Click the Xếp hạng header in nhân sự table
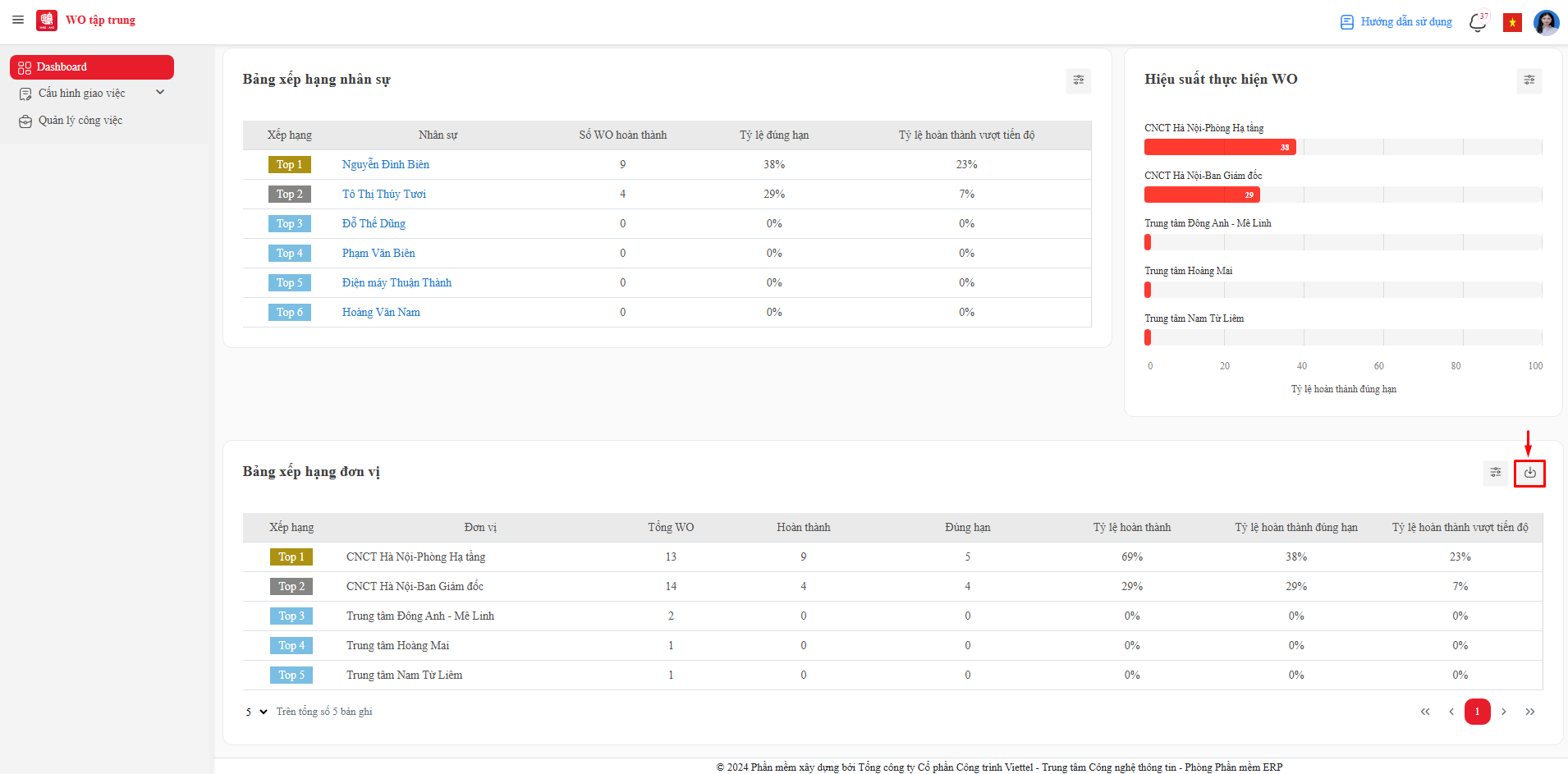This screenshot has width=1568, height=774. coord(290,135)
